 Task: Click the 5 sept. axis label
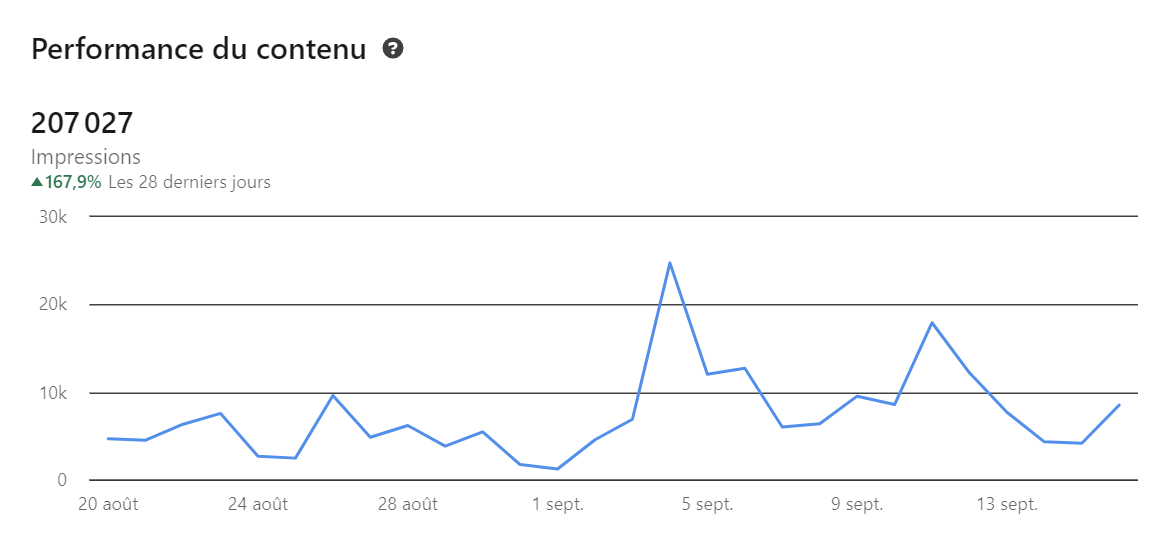(x=708, y=505)
